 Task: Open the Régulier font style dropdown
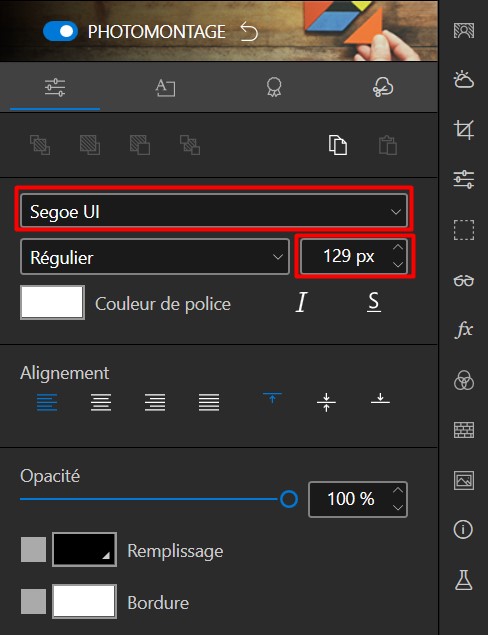pyautogui.click(x=155, y=257)
